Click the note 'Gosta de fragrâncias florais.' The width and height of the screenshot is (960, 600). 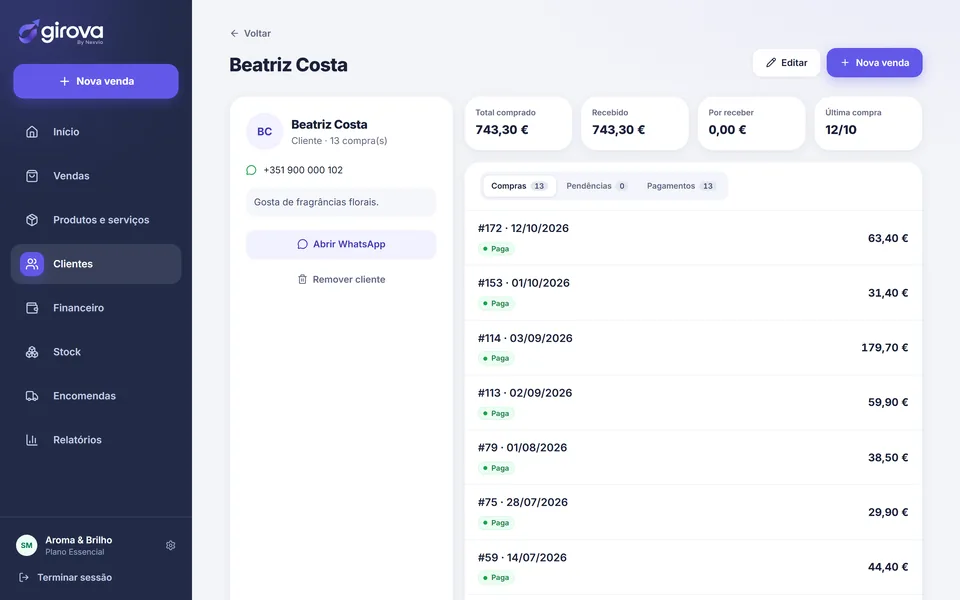341,202
